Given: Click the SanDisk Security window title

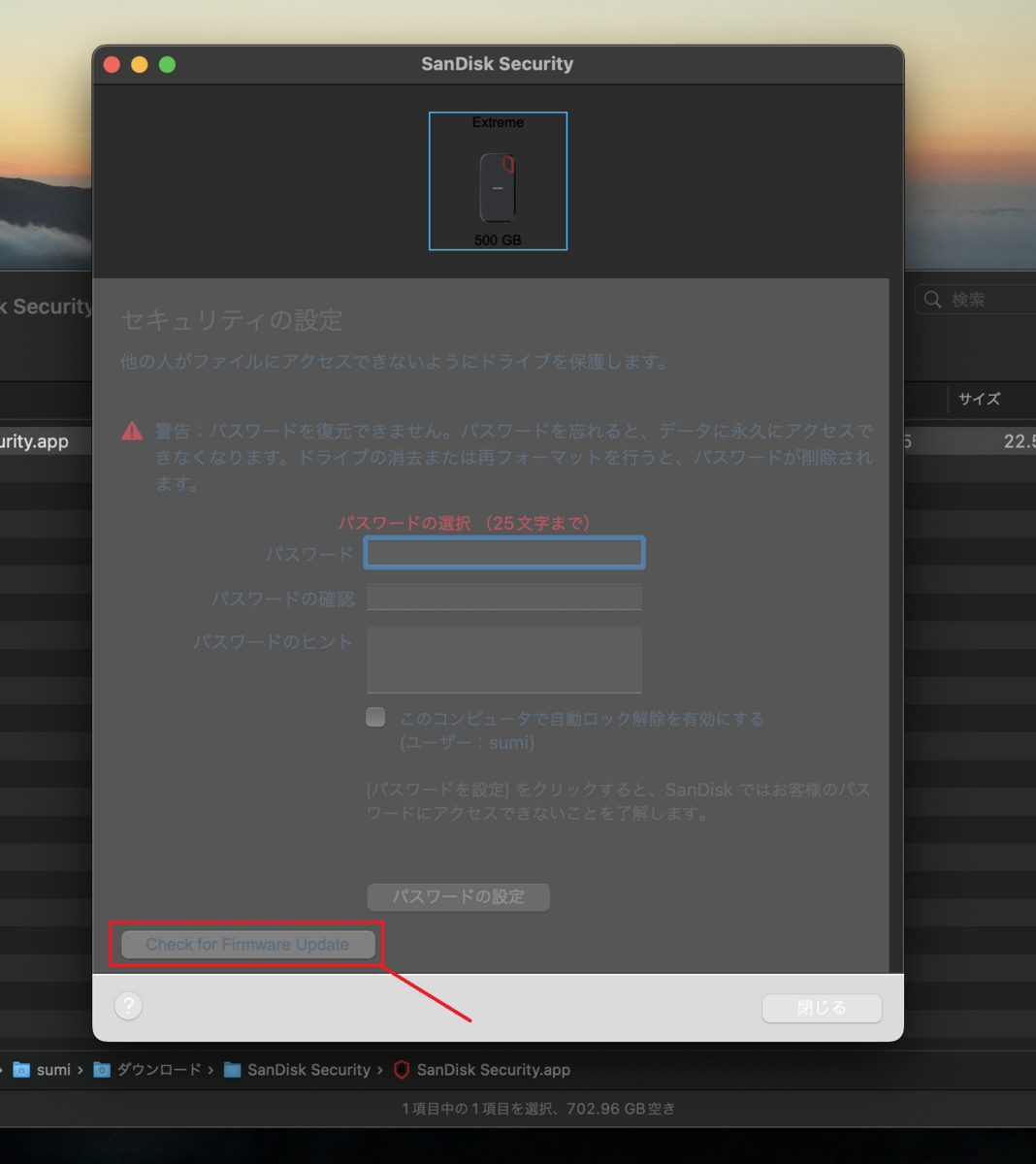Looking at the screenshot, I should pos(497,64).
